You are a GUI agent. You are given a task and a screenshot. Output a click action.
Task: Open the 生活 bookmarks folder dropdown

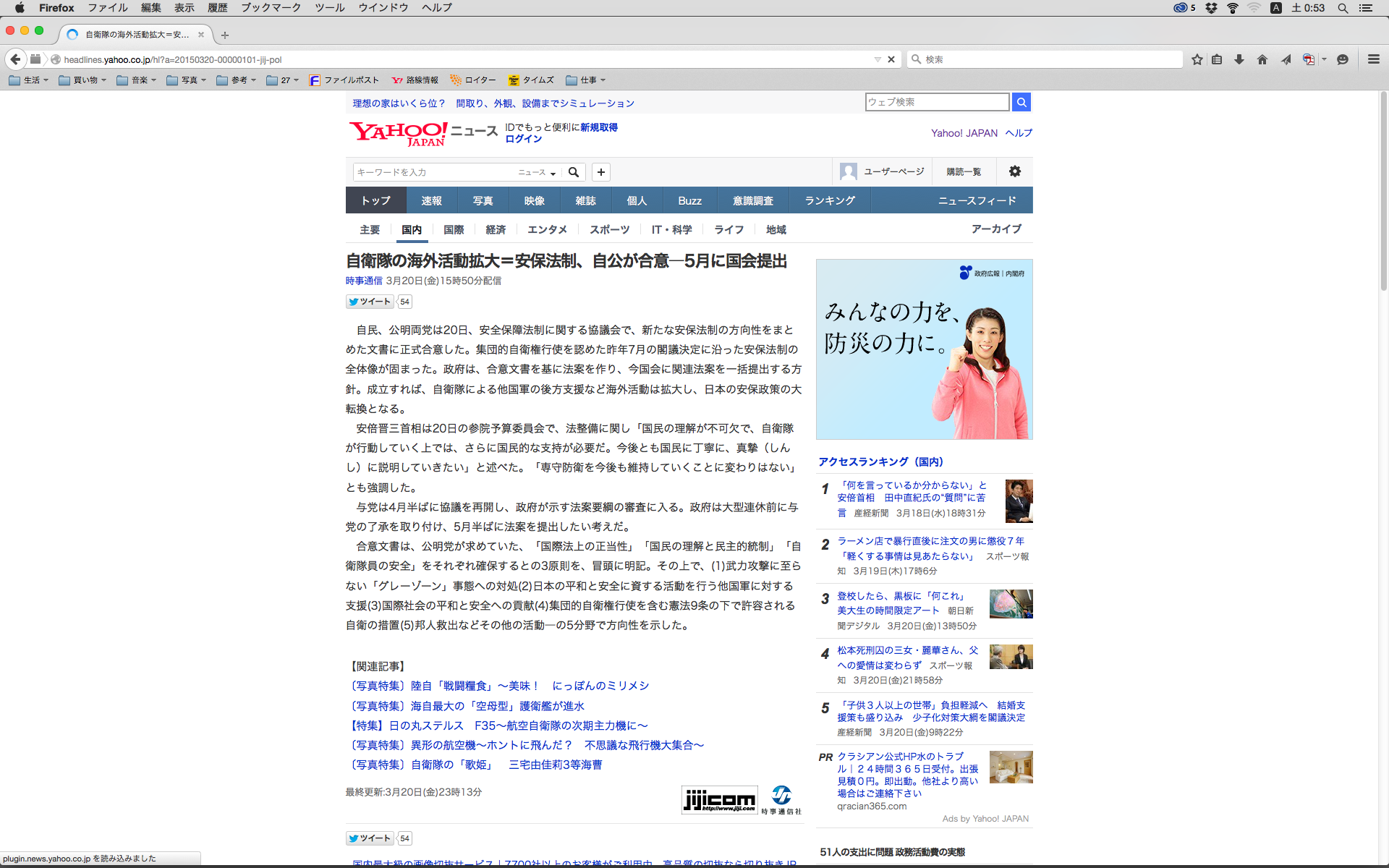(x=29, y=80)
